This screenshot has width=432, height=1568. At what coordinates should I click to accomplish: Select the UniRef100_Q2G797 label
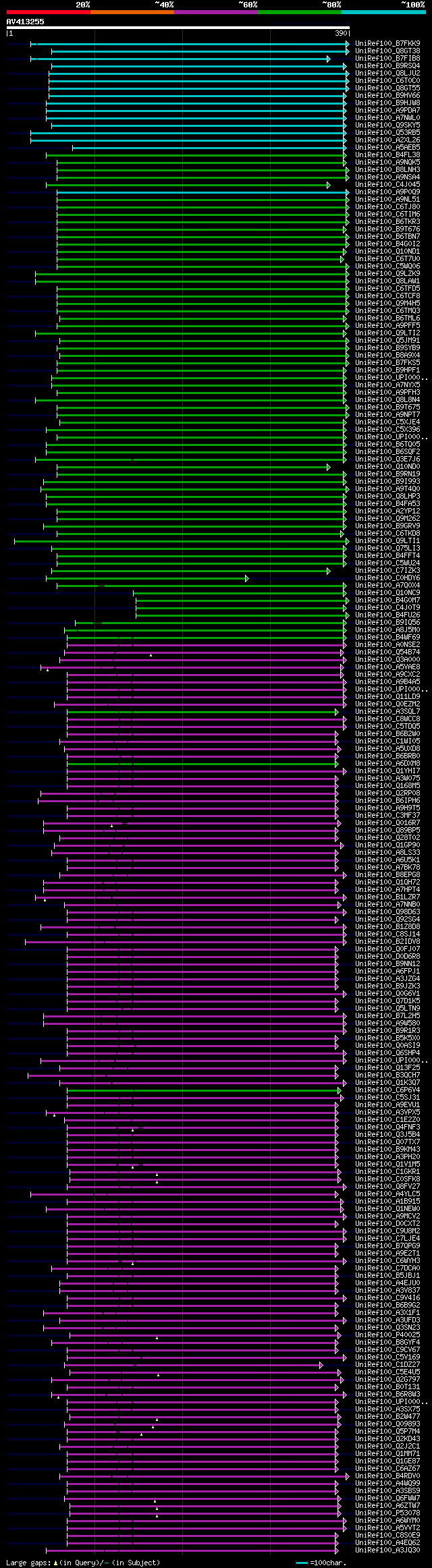387,1380
